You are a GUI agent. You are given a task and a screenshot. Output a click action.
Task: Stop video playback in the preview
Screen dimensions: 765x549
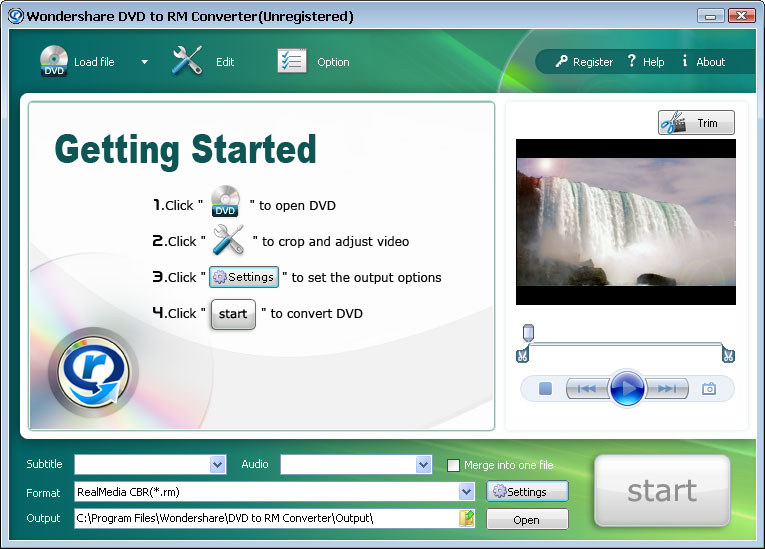pos(545,389)
